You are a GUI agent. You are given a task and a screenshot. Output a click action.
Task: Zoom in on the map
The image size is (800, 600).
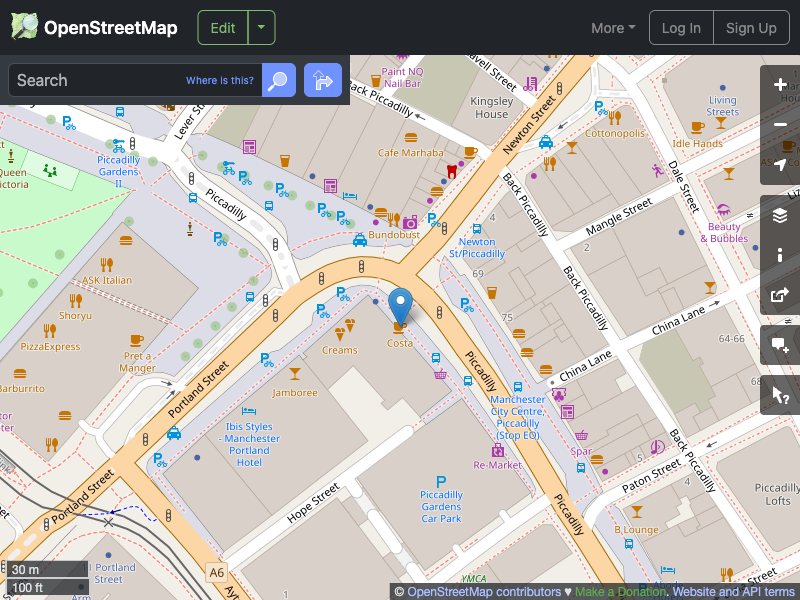click(x=780, y=85)
